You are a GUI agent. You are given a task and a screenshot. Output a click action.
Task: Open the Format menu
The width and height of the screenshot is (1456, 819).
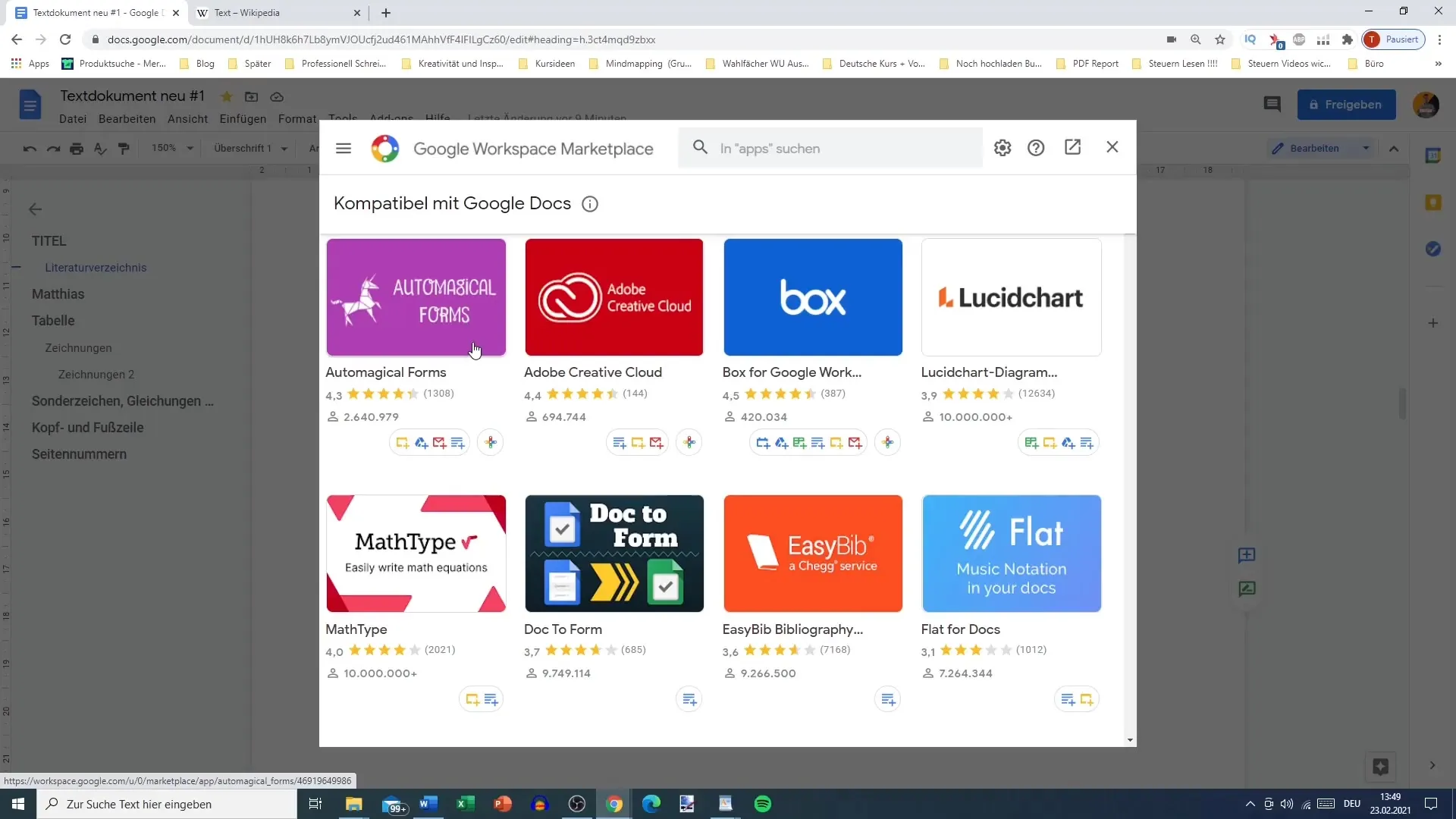297,119
